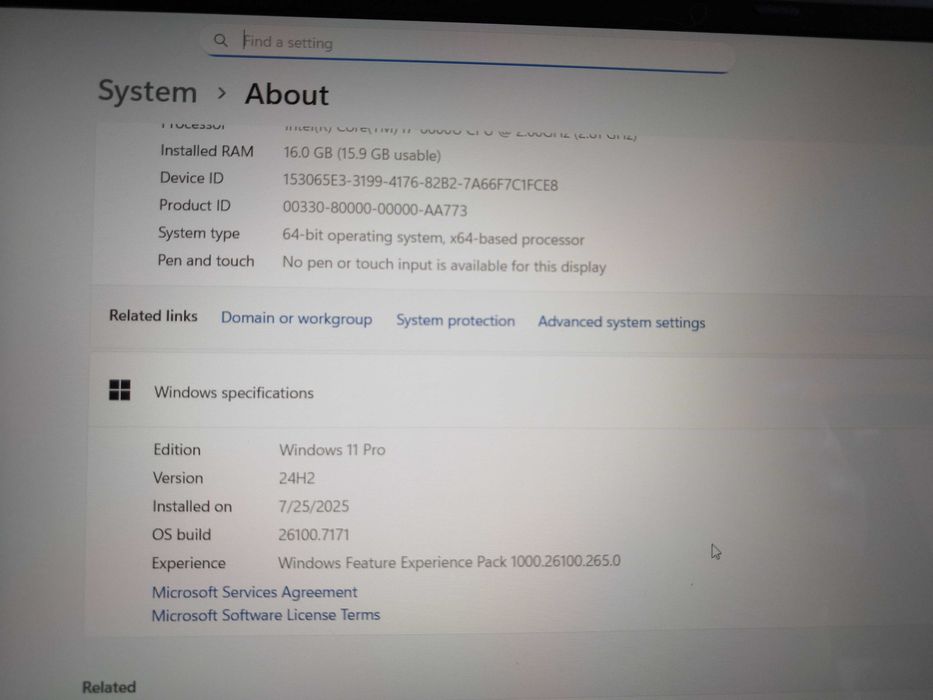This screenshot has height=700, width=933.
Task: Click the Related links label
Action: [153, 315]
